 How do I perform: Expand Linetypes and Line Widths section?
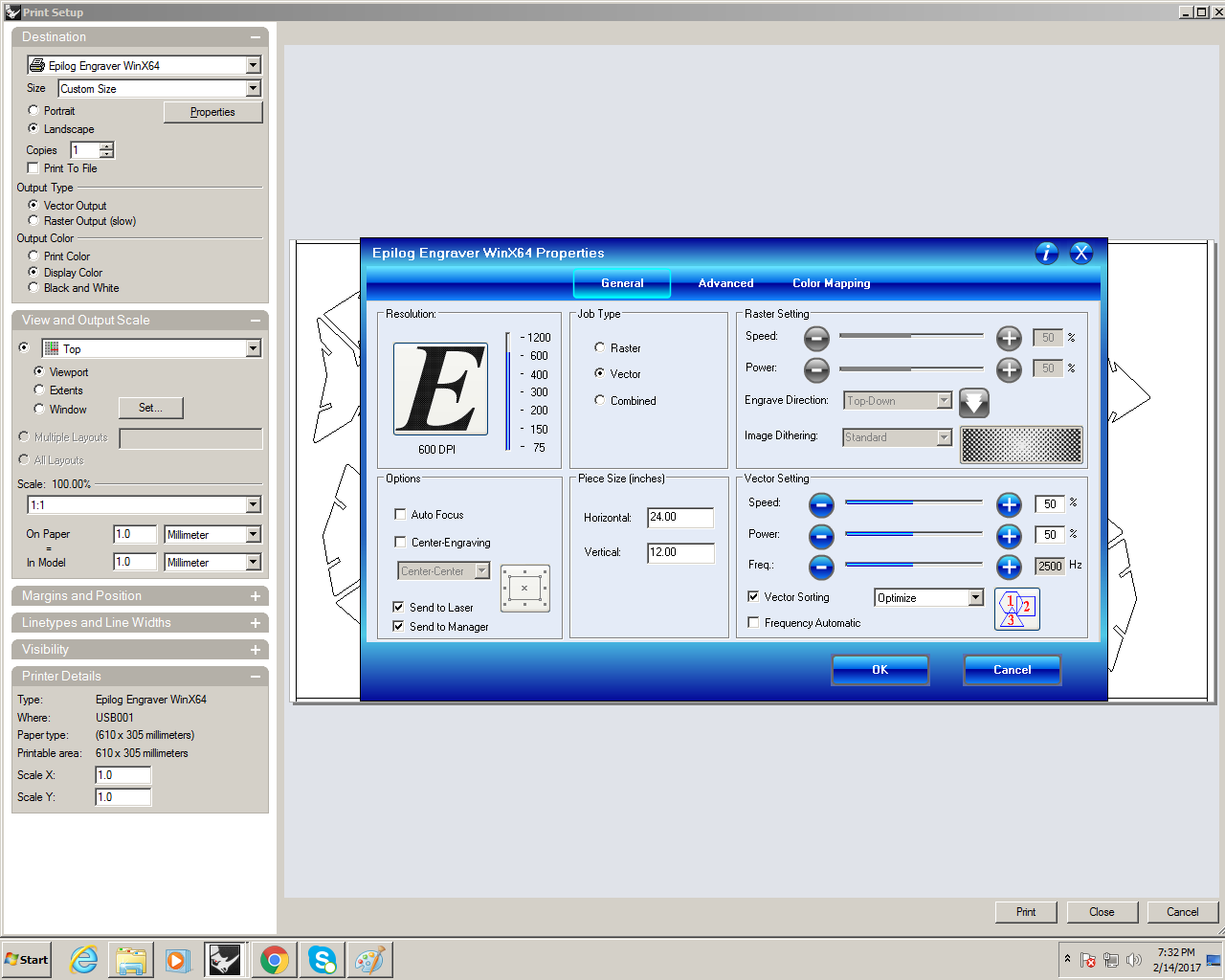tap(256, 622)
